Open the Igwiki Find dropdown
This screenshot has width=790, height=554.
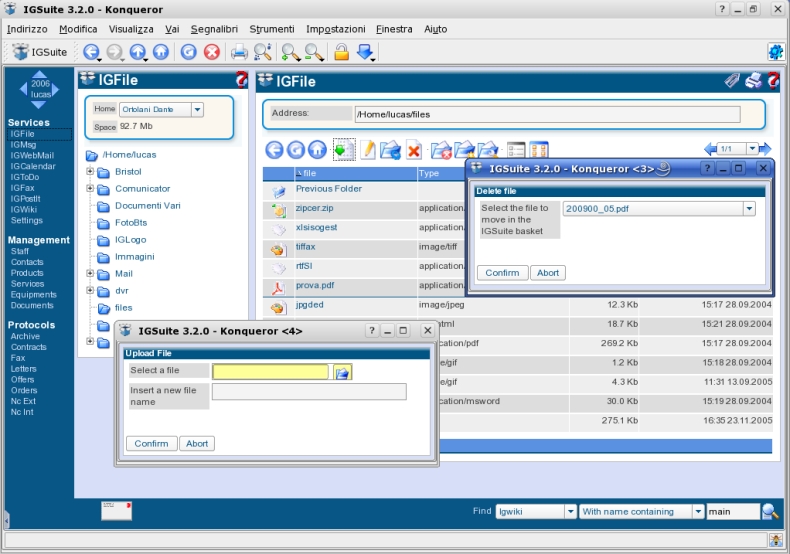(570, 512)
